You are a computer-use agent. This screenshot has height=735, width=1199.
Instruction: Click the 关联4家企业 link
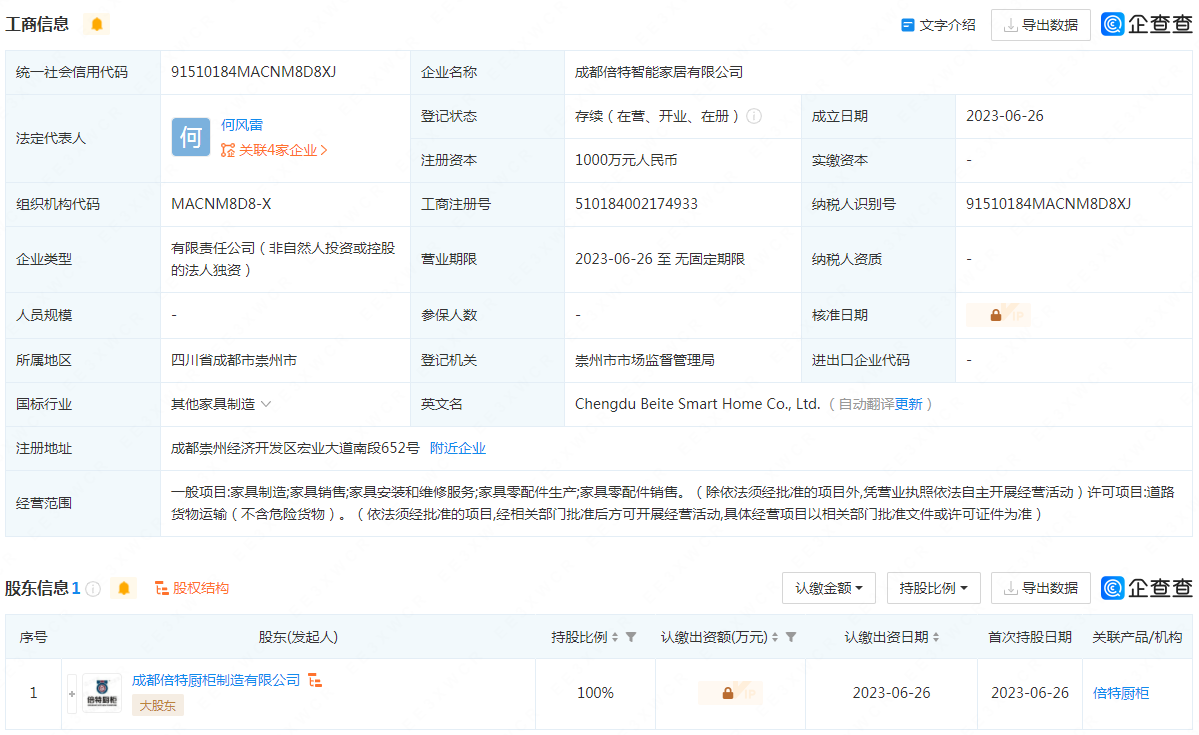click(x=275, y=150)
